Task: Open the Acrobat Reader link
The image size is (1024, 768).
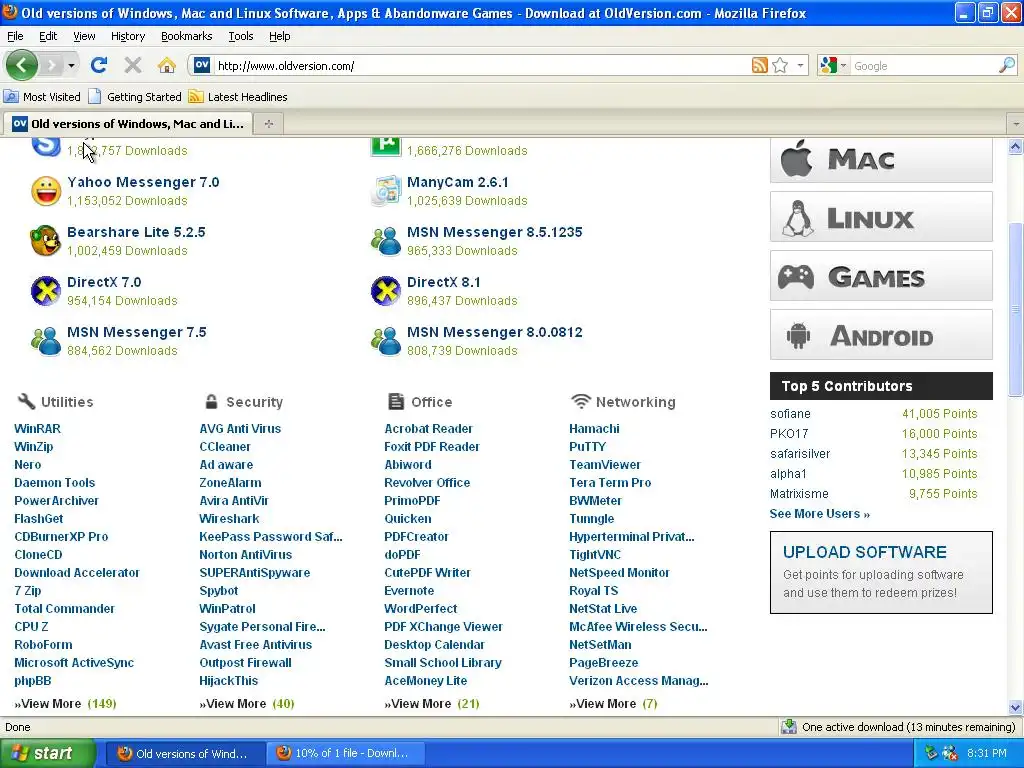Action: (x=428, y=428)
